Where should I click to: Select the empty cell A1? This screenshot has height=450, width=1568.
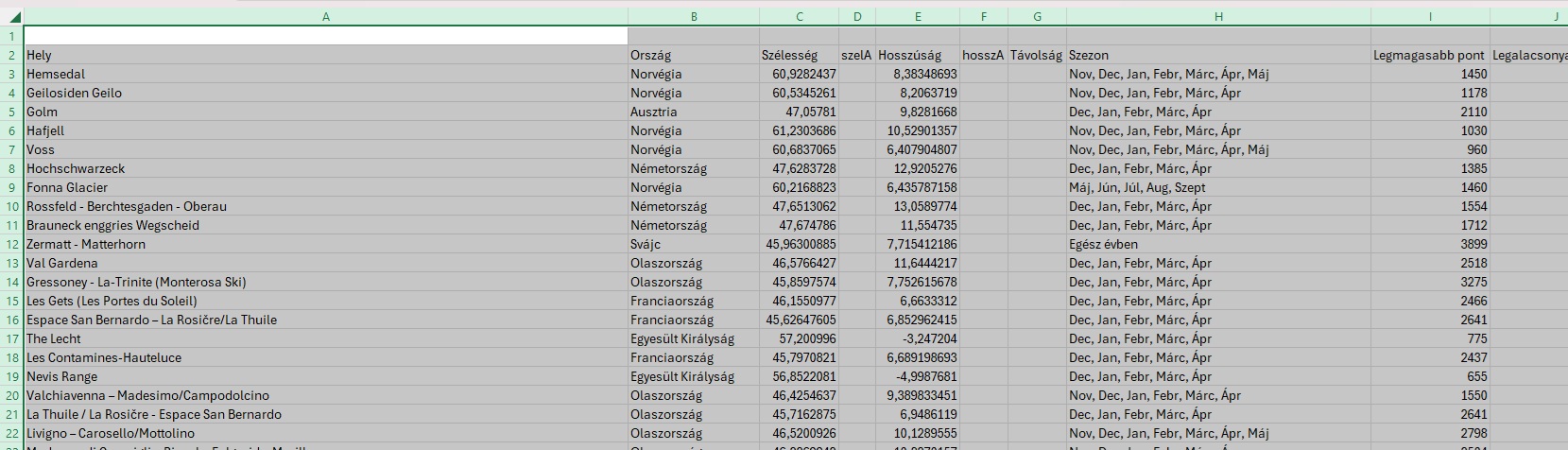click(x=326, y=36)
